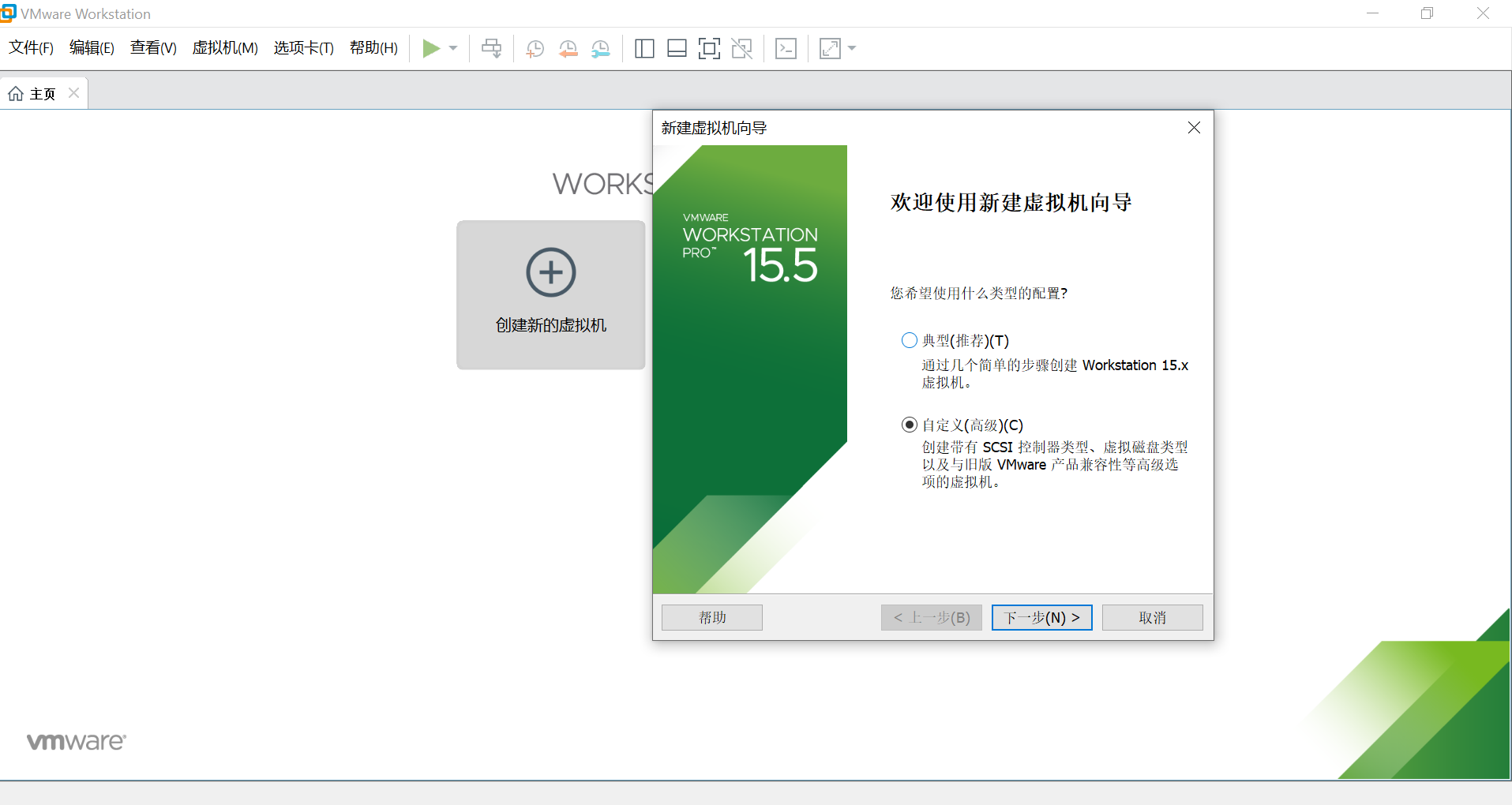Image resolution: width=1512 pixels, height=805 pixels.
Task: Select the 典型(推荐) configuration option
Action: click(x=910, y=340)
